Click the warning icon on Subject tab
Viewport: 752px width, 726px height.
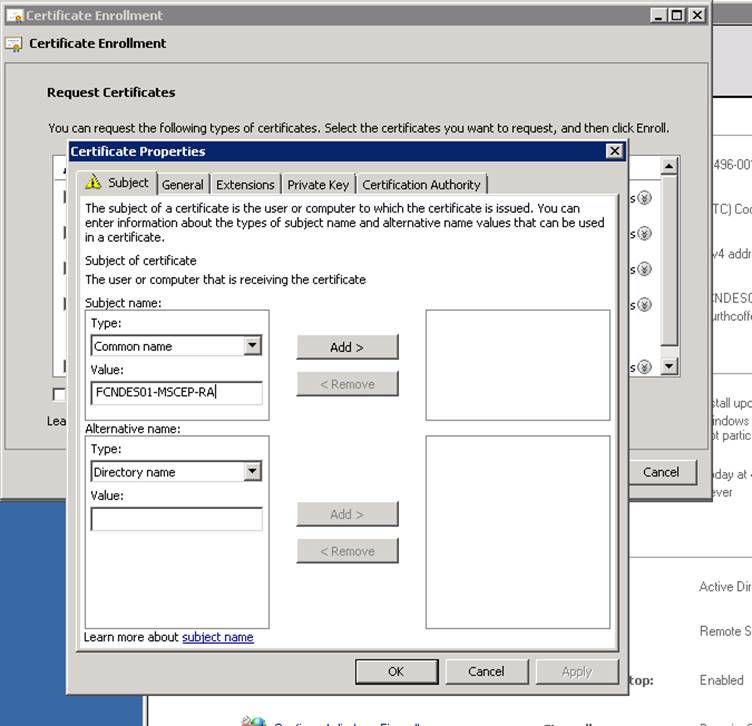click(x=93, y=183)
